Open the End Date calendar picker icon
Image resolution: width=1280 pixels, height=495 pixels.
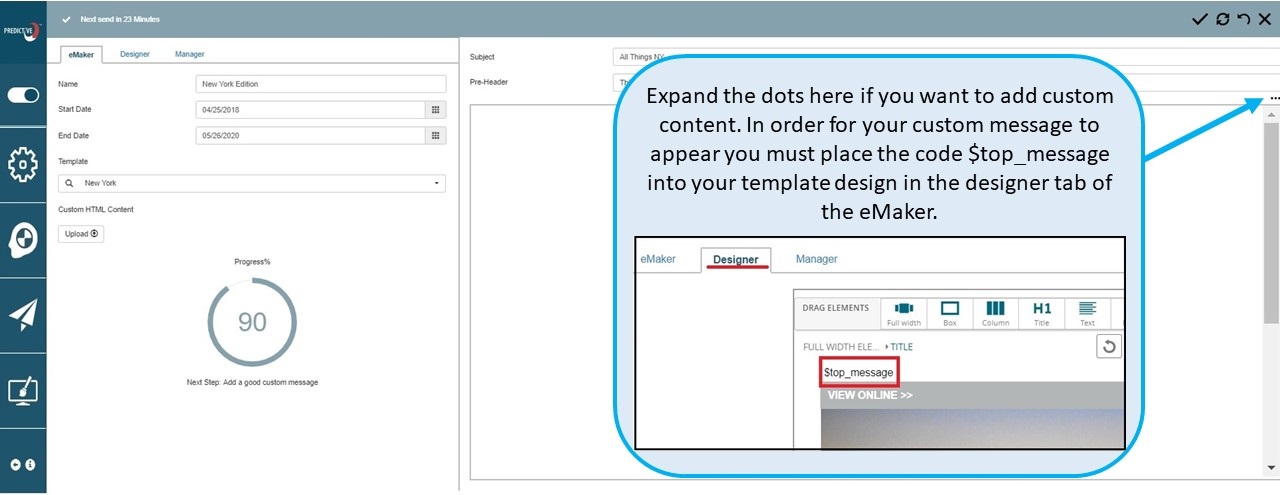(436, 136)
